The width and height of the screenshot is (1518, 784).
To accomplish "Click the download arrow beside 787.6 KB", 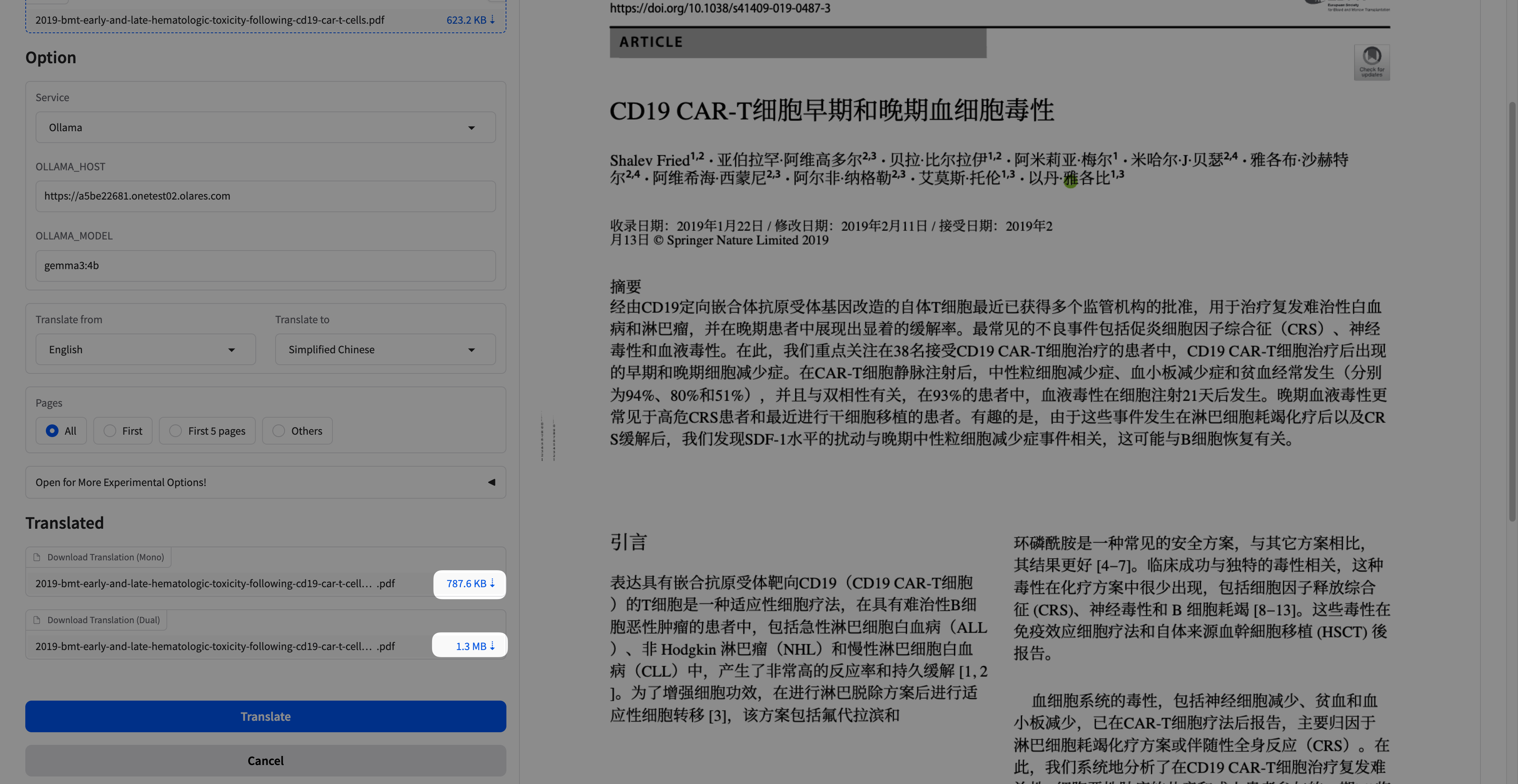I will point(492,584).
